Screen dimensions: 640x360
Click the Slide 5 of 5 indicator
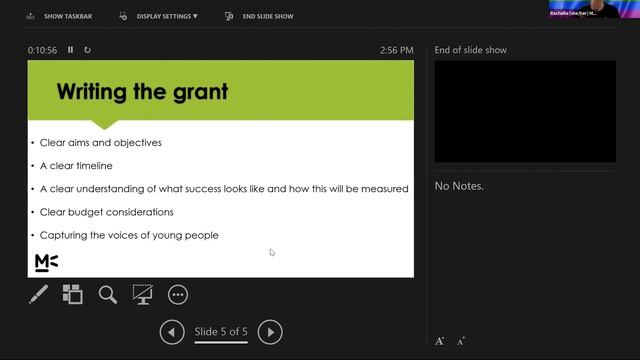tap(221, 332)
